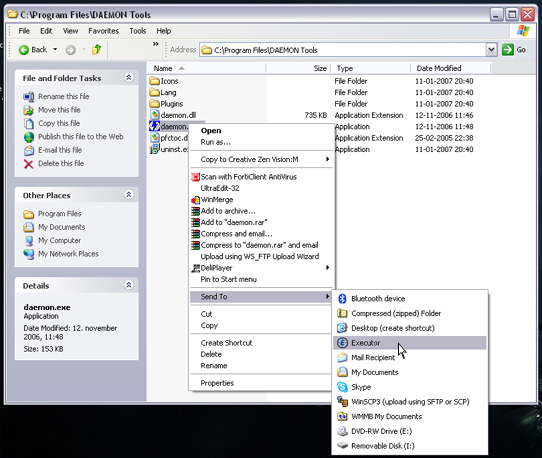
Task: Click the Rename this file icon
Action: tap(29, 96)
